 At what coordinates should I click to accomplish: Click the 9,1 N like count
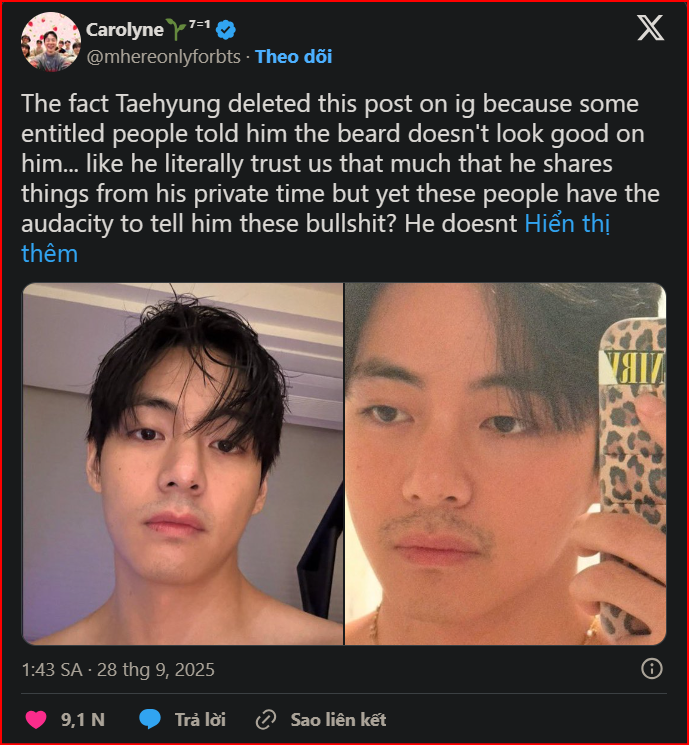point(83,720)
